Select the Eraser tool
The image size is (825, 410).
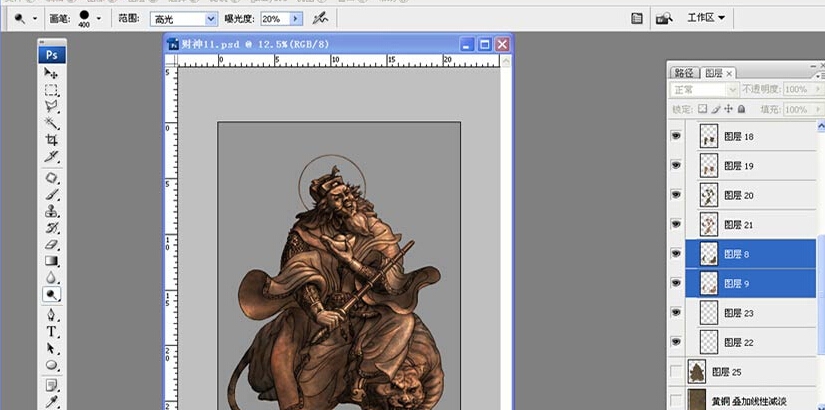tap(51, 244)
